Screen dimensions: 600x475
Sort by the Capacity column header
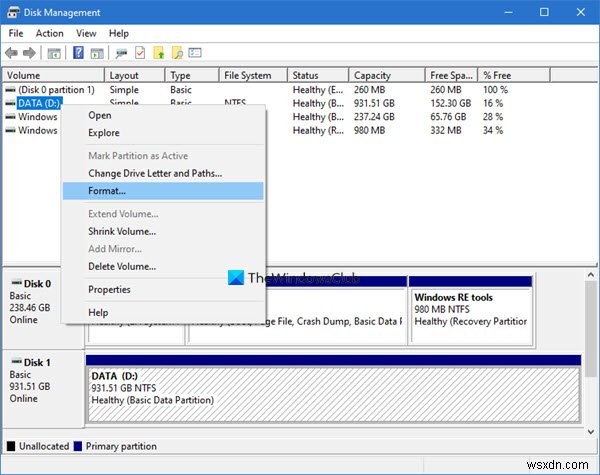click(387, 75)
